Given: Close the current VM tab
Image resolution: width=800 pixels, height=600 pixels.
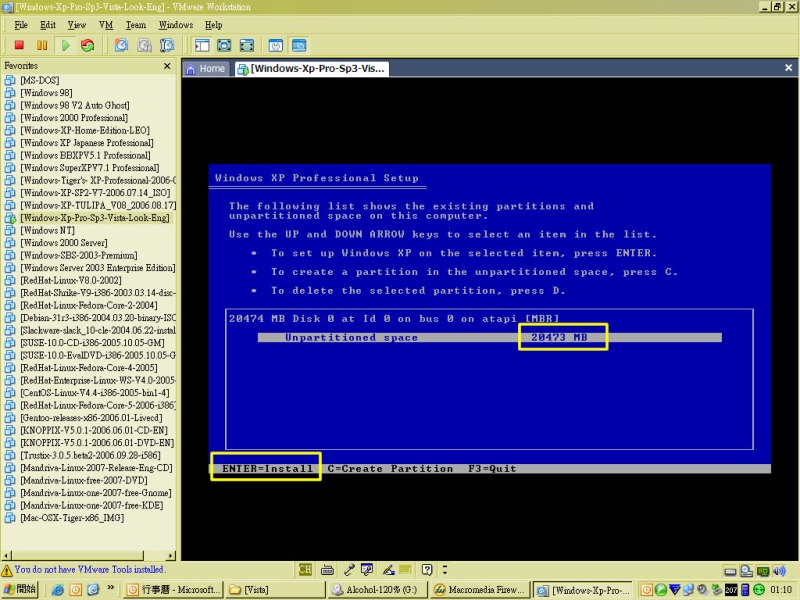Looking at the screenshot, I should (x=788, y=68).
